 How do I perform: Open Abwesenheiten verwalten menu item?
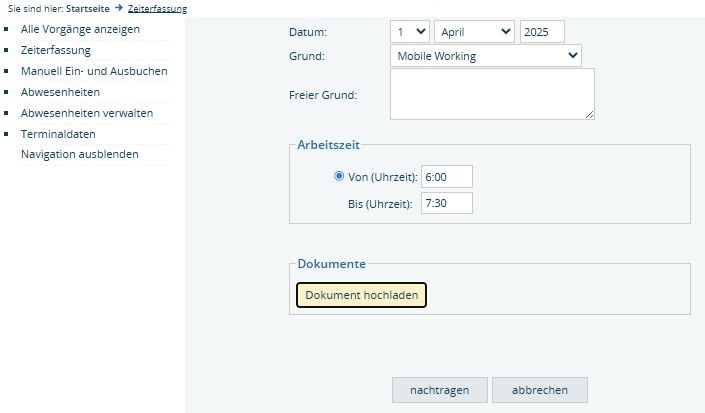coord(87,113)
